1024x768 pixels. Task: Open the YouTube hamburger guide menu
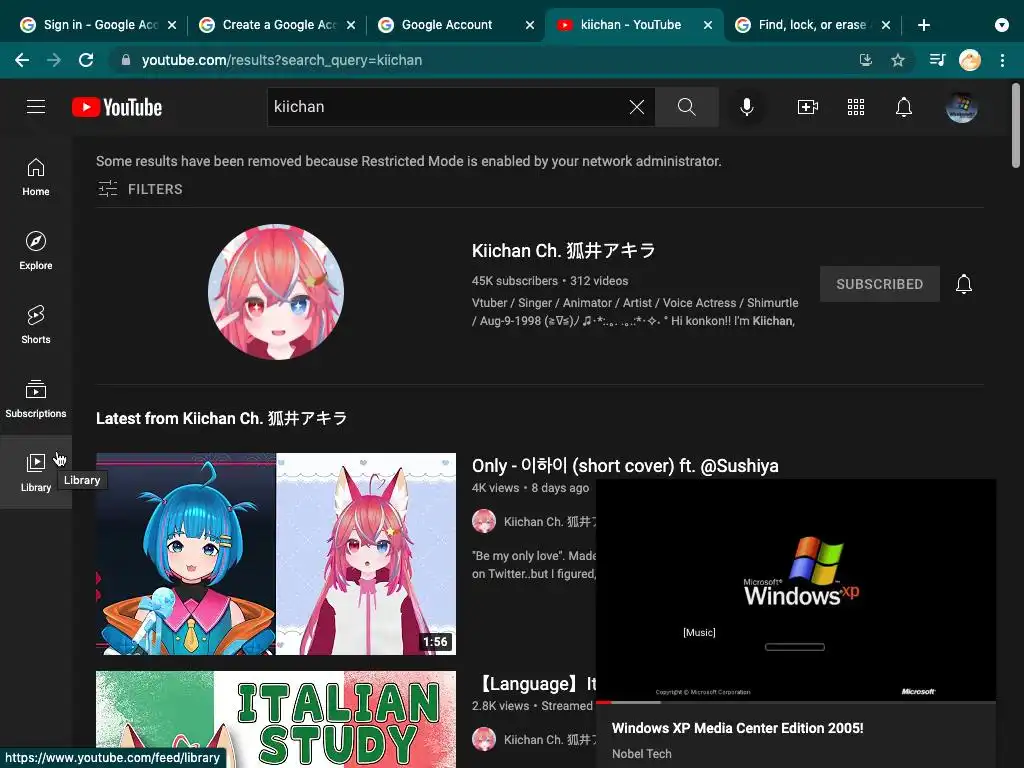(x=36, y=106)
